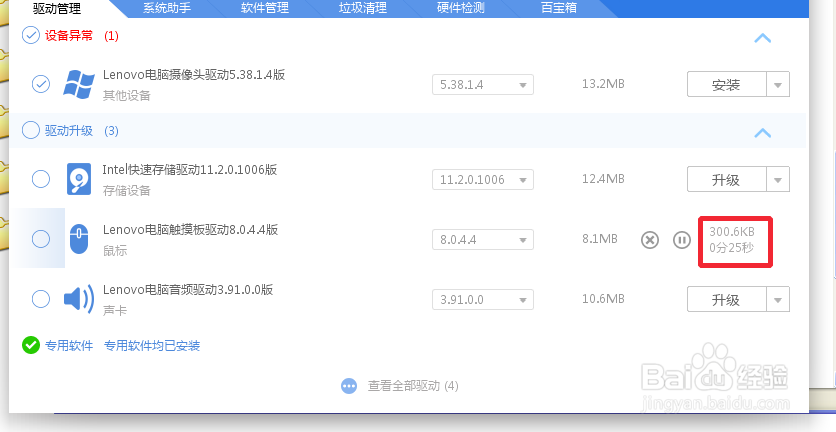Check the Lenovo触摸板驱动 checkbox
836x432 pixels.
click(41, 238)
